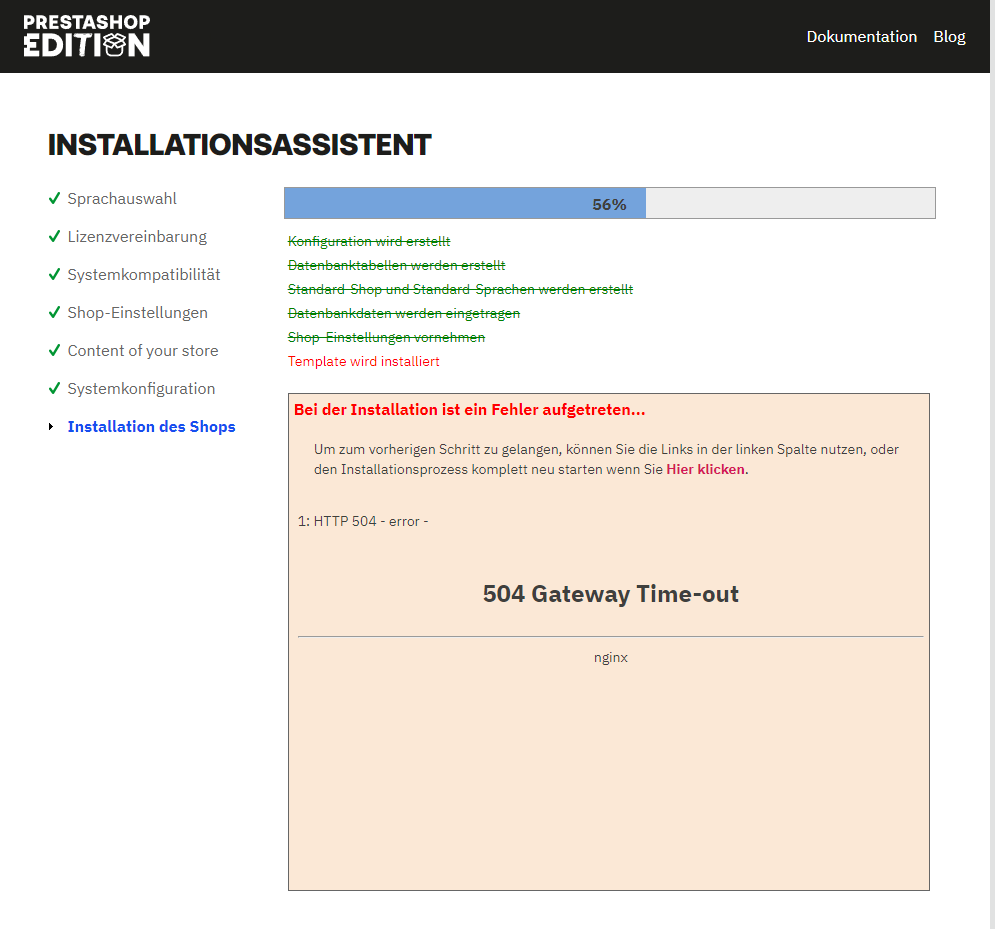
Task: Go to the Lizenzvereinbarung step
Action: pyautogui.click(x=137, y=237)
